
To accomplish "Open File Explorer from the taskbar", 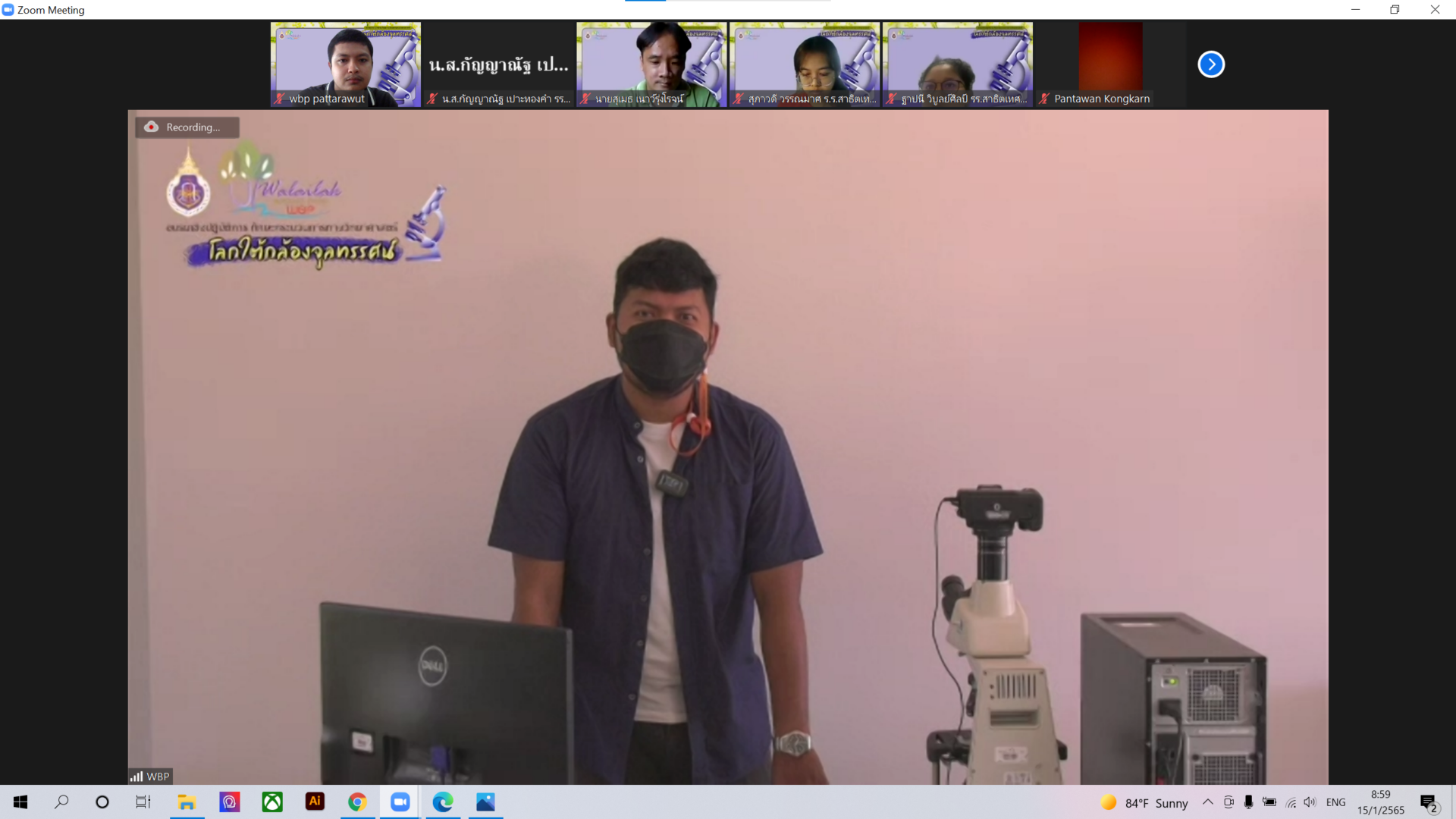I will point(187,802).
